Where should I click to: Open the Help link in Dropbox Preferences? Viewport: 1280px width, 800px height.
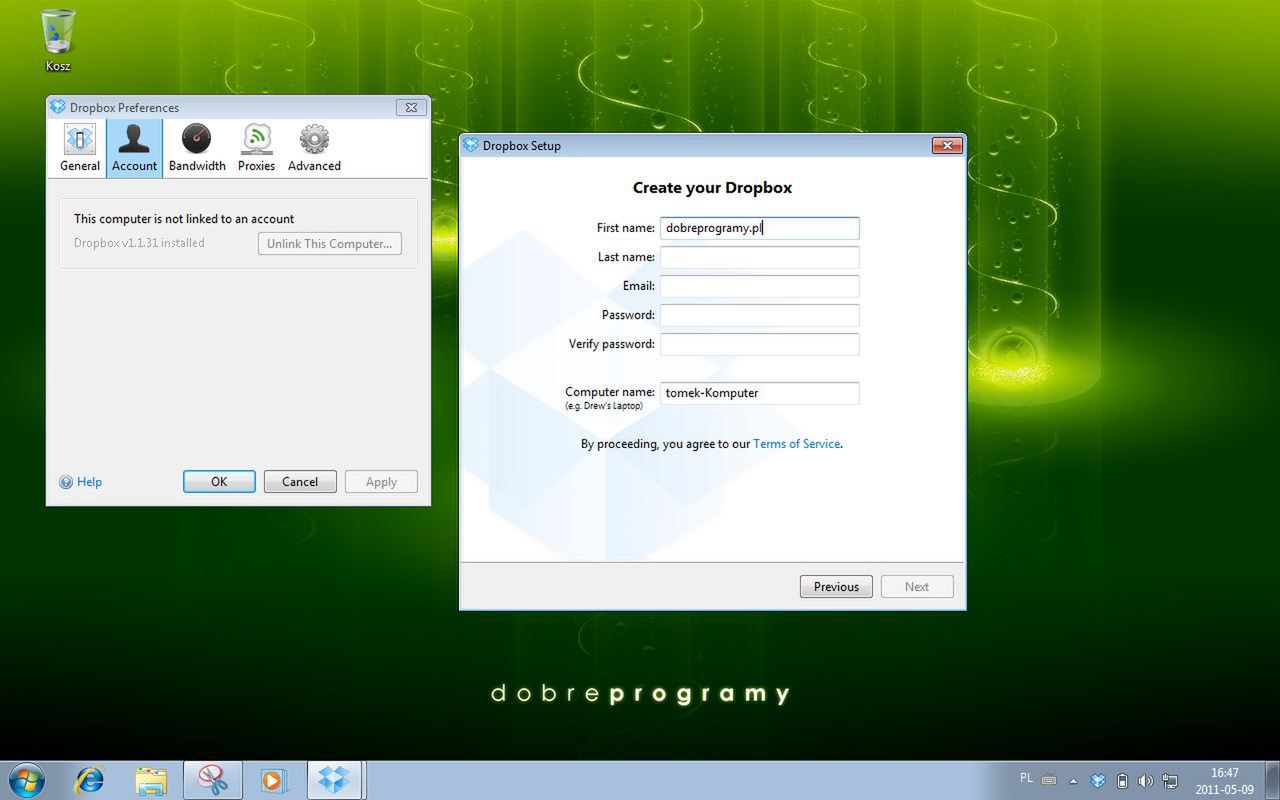pyautogui.click(x=89, y=482)
